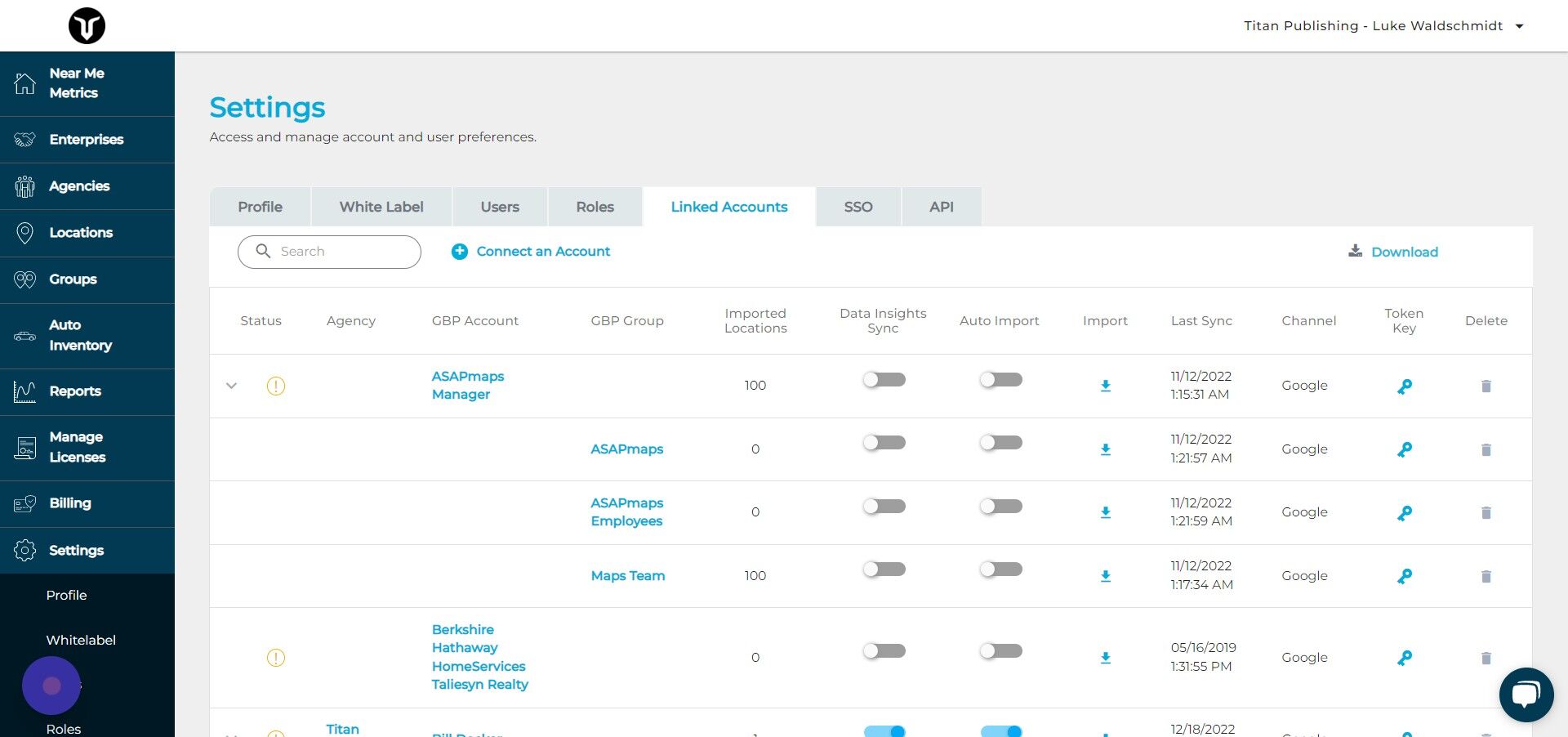Switch to the SSO tab

click(x=857, y=207)
